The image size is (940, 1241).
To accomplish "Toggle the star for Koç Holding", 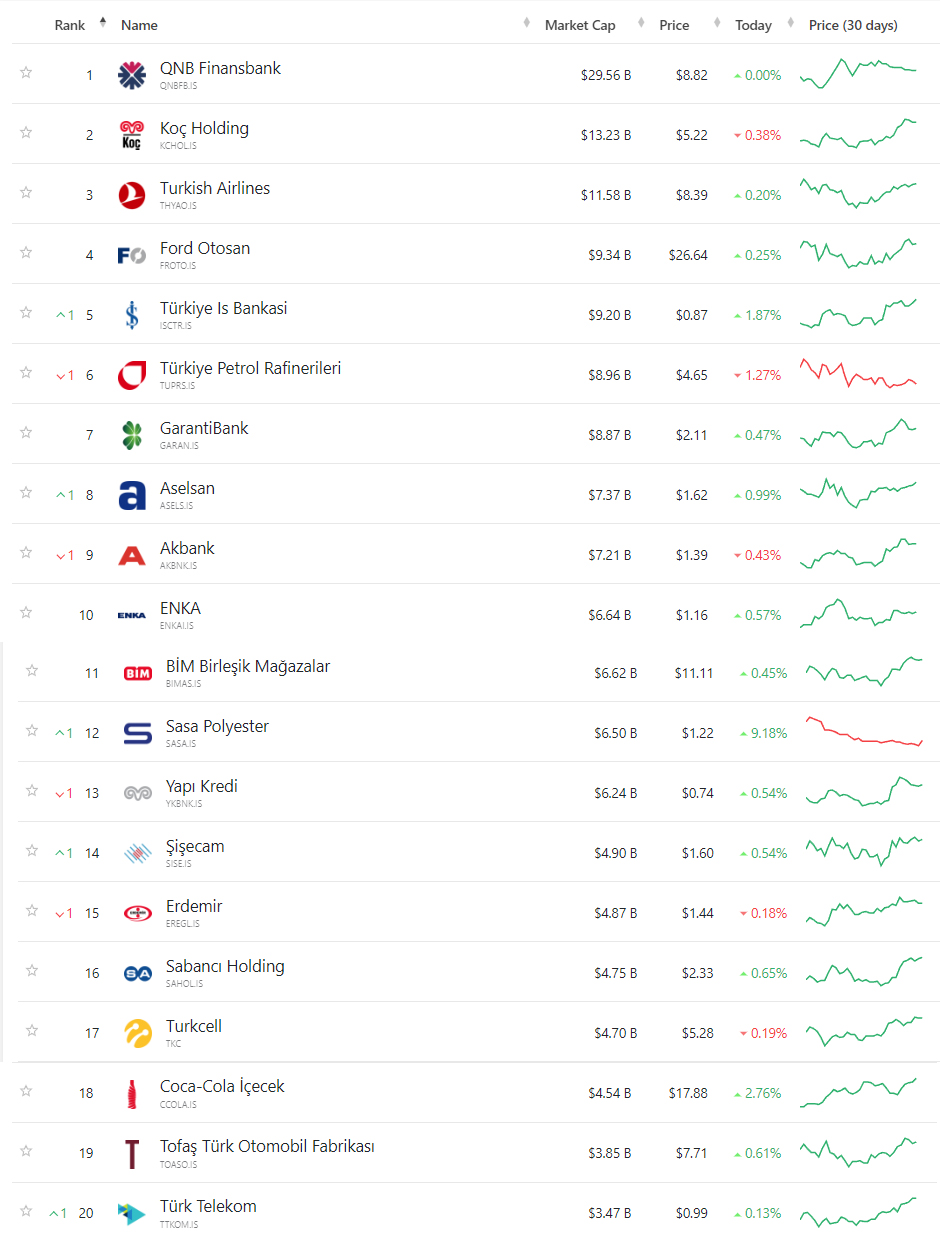I will coord(26,132).
